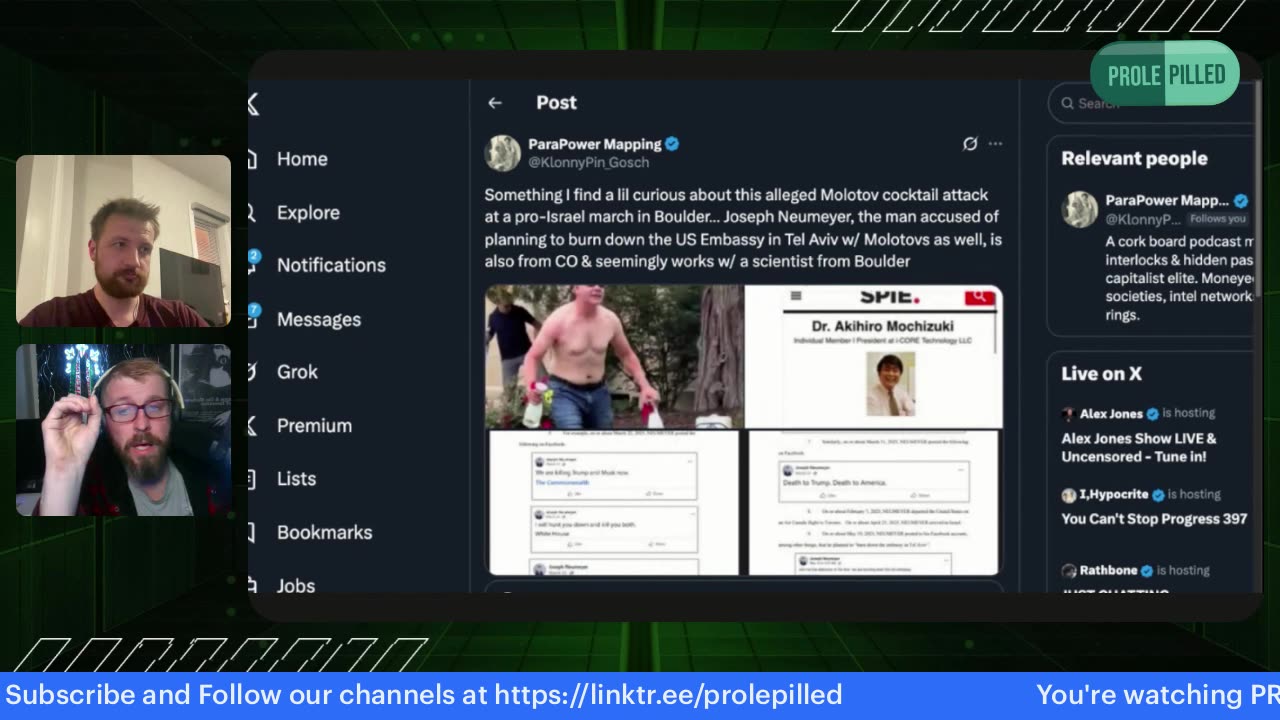Open ParaPower Mapp... in Relevant people
This screenshot has height=720, width=1280.
[1167, 200]
